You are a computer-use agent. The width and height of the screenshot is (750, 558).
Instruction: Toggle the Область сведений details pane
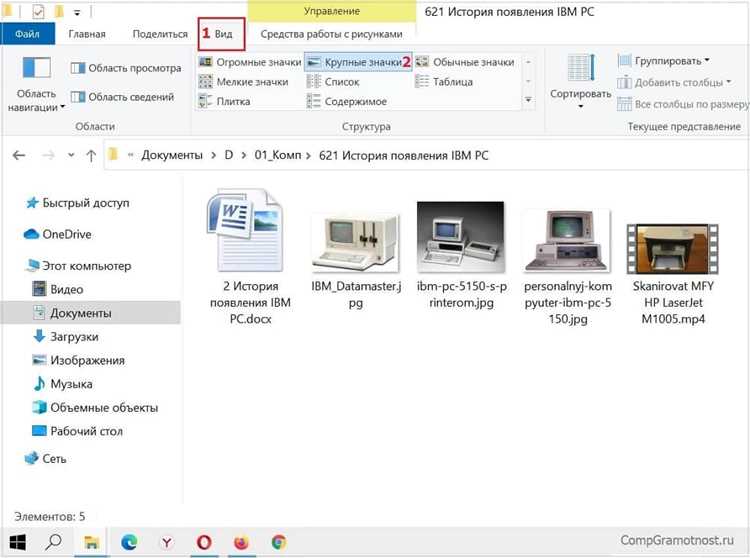[x=122, y=97]
